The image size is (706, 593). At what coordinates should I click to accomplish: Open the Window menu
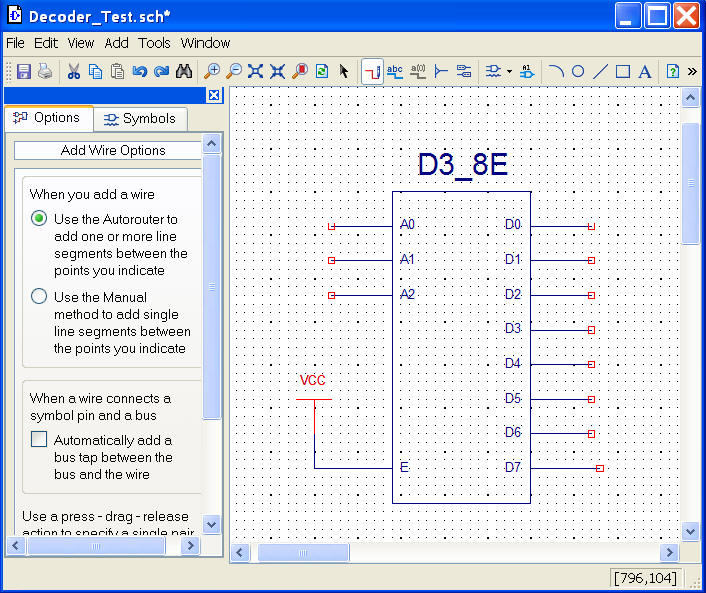pyautogui.click(x=205, y=43)
